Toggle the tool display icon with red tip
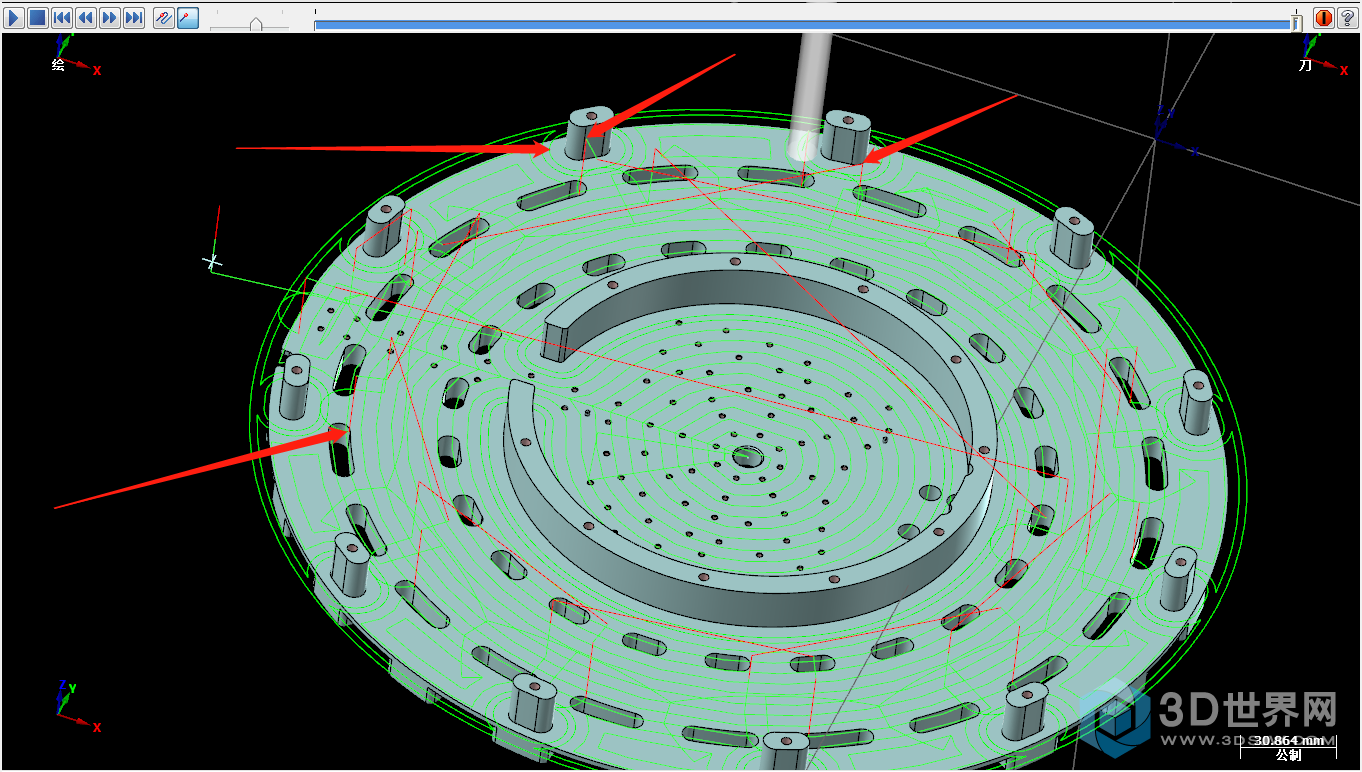Viewport: 1362px width, 772px height. (x=188, y=17)
